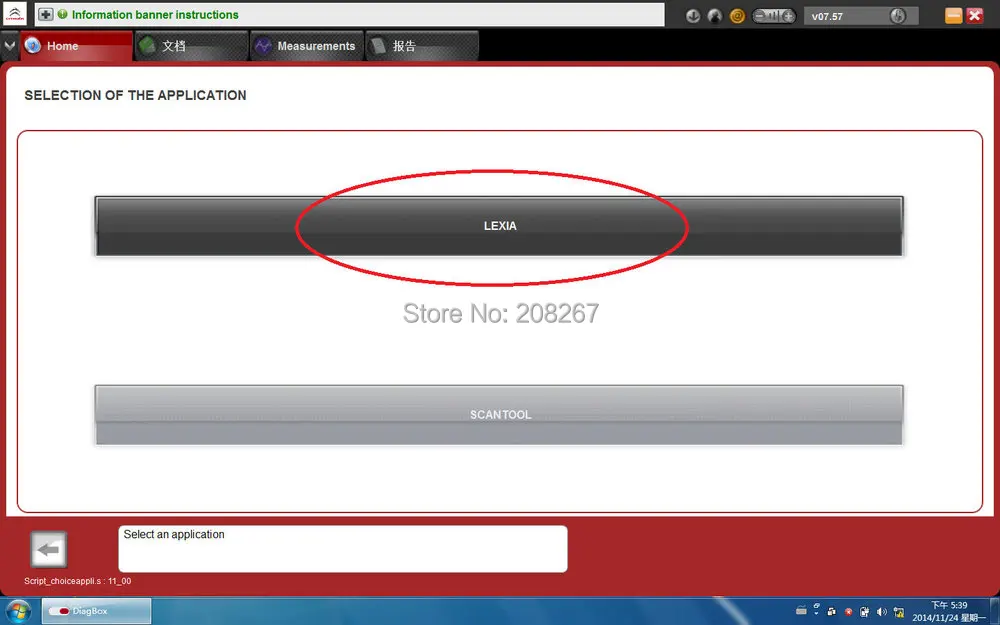Open the volume speaker tray icon
This screenshot has width=1000, height=625.
882,612
